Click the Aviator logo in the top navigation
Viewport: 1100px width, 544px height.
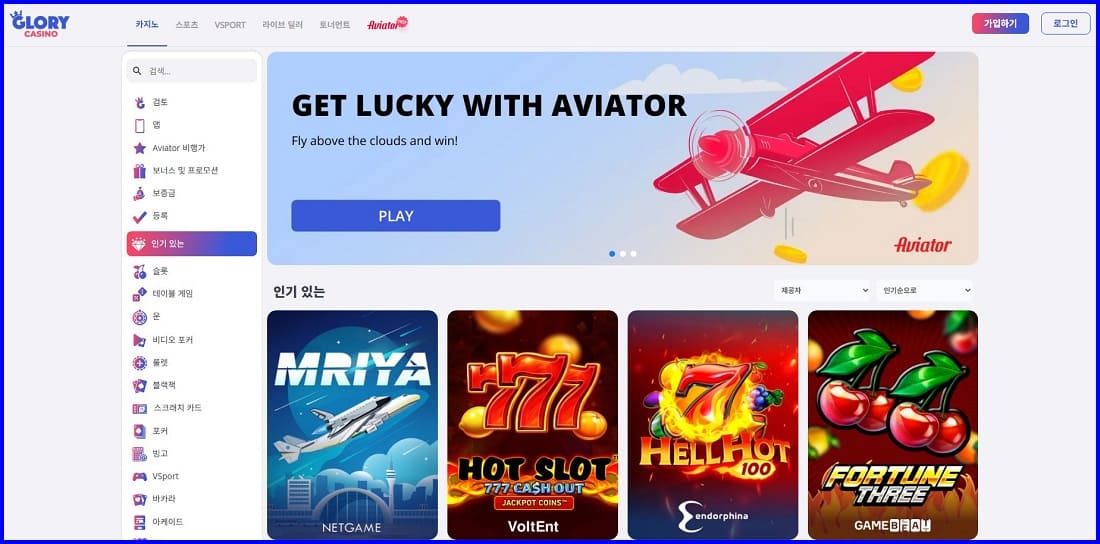[x=387, y=24]
